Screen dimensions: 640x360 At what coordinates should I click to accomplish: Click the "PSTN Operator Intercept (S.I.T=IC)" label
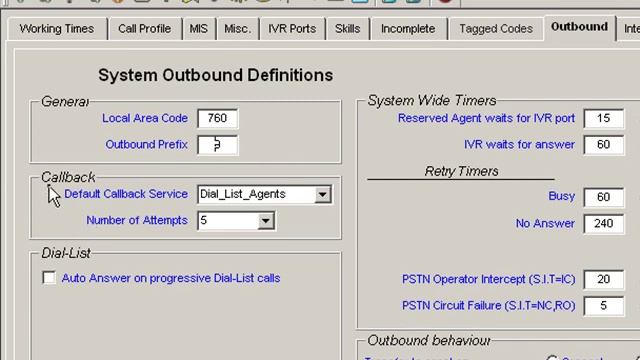click(489, 279)
